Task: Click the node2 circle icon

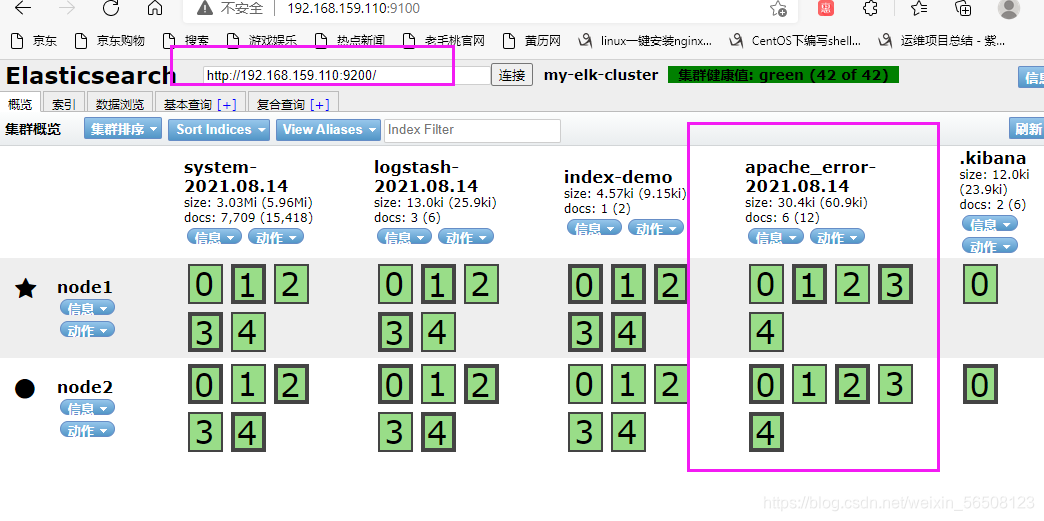Action: click(25, 388)
